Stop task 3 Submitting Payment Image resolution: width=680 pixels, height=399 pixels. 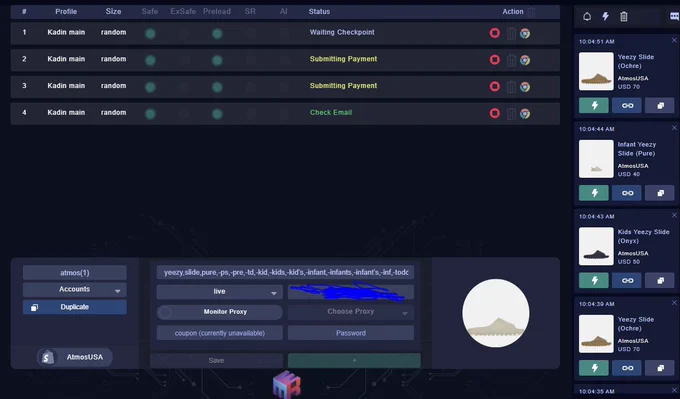pos(494,87)
